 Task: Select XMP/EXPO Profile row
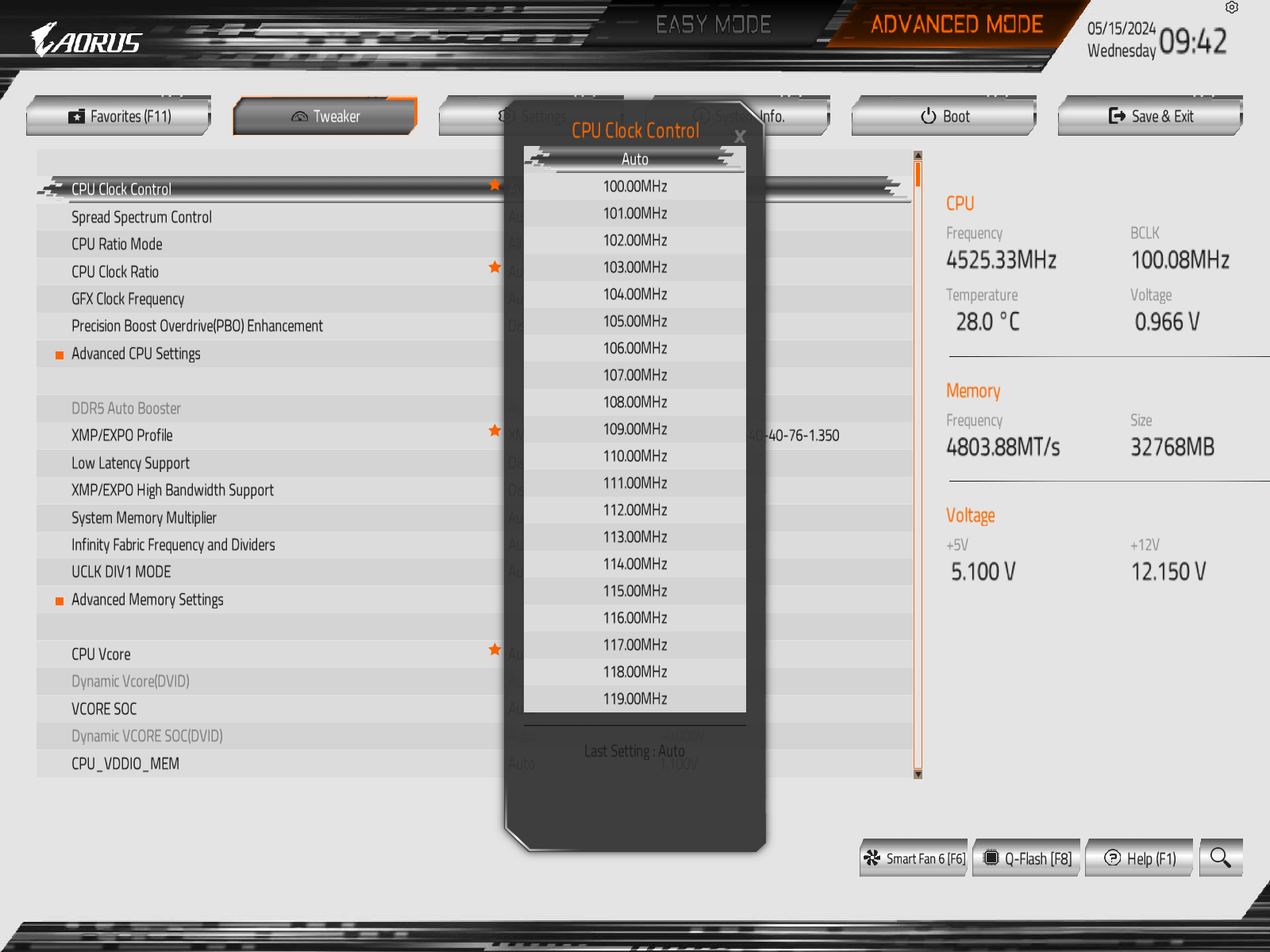coord(474,436)
